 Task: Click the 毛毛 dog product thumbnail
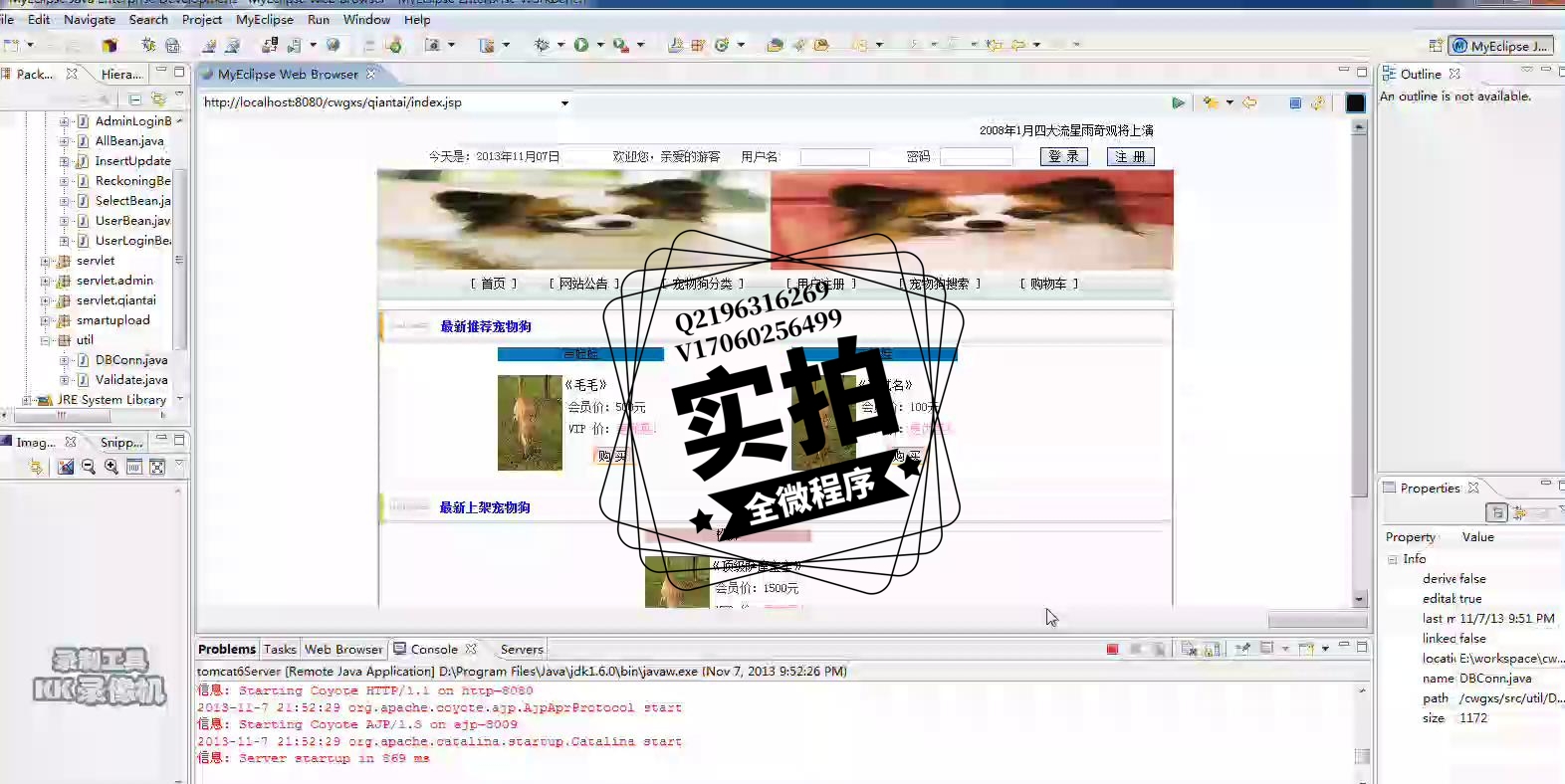[x=530, y=423]
